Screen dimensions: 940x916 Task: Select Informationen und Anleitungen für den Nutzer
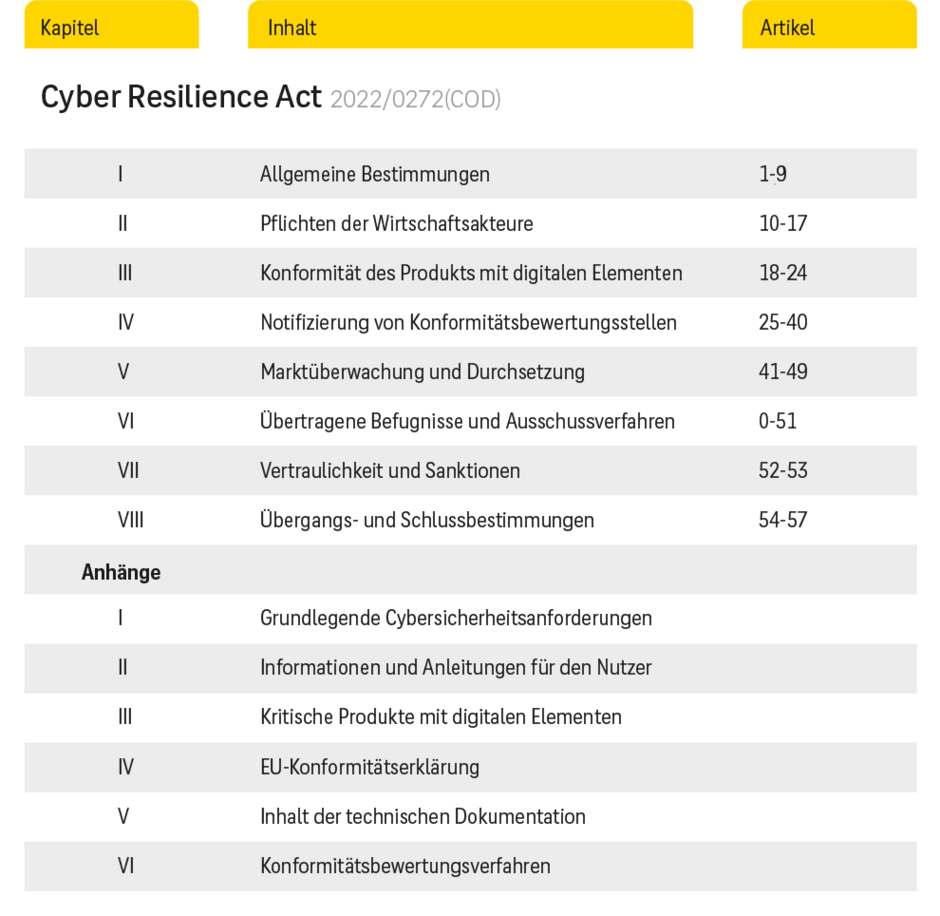456,667
